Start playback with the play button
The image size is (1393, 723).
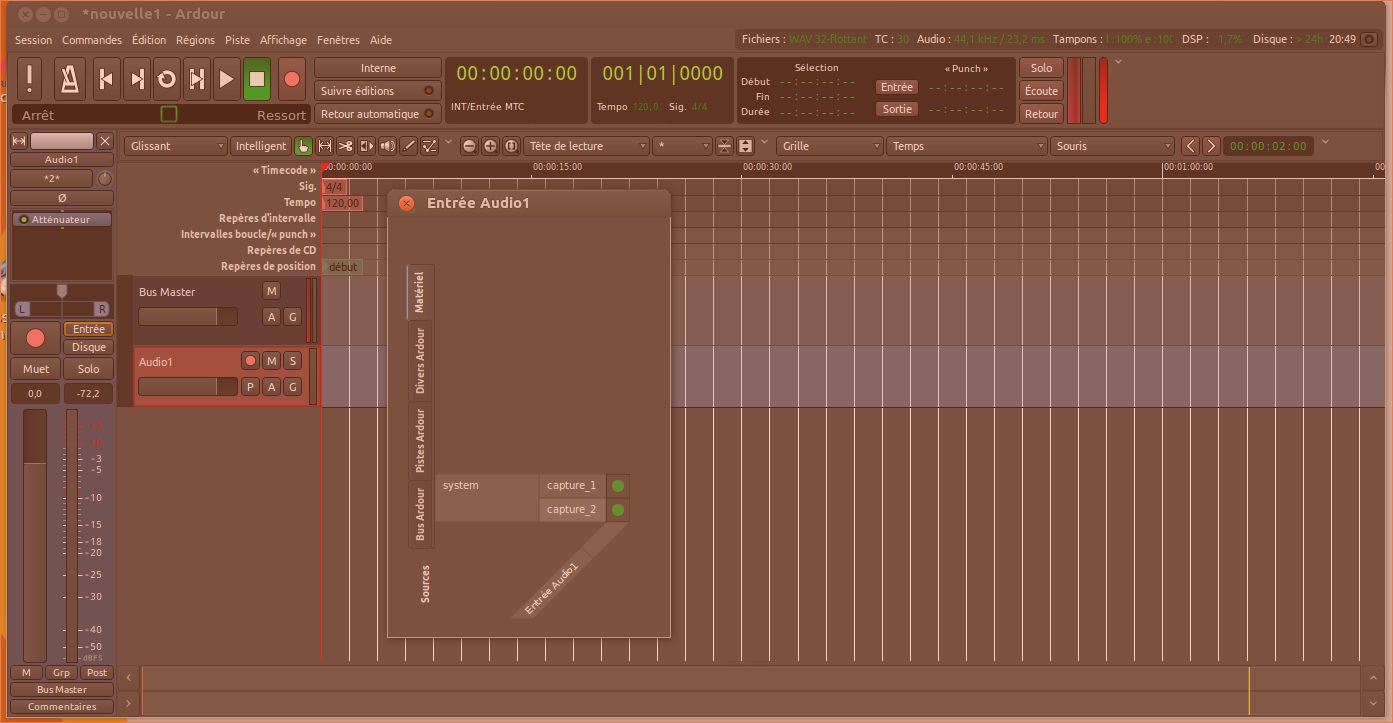[227, 78]
